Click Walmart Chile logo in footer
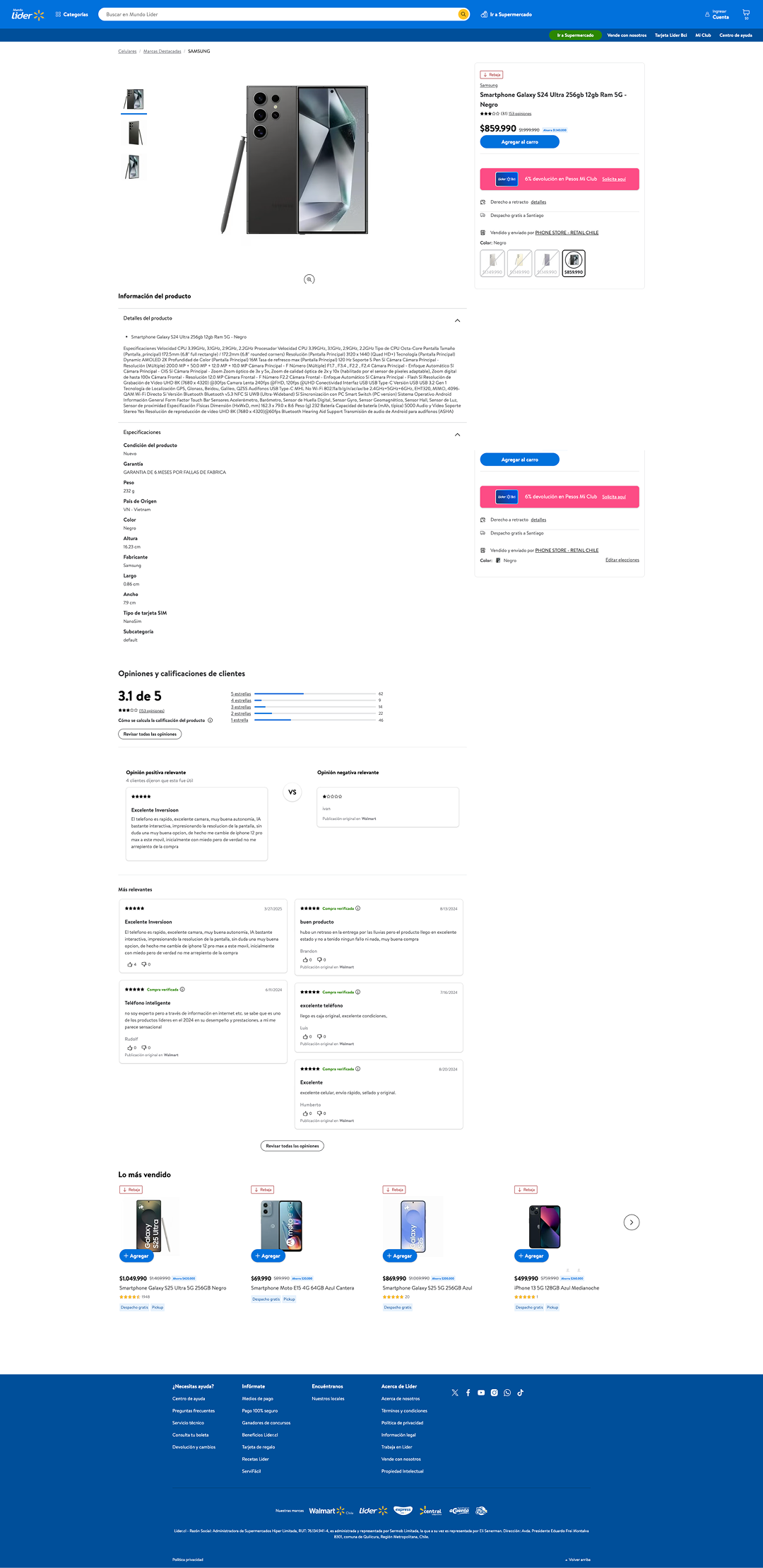763x1568 pixels. 331,1511
